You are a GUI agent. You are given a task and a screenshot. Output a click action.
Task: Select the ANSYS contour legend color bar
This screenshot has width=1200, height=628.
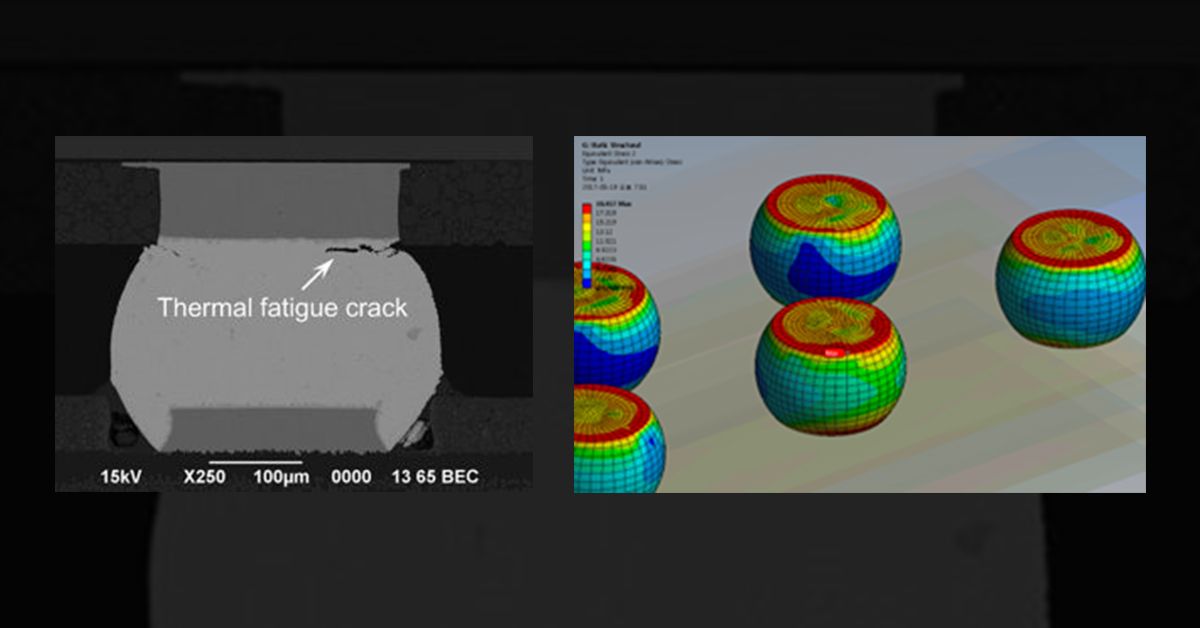(x=587, y=245)
